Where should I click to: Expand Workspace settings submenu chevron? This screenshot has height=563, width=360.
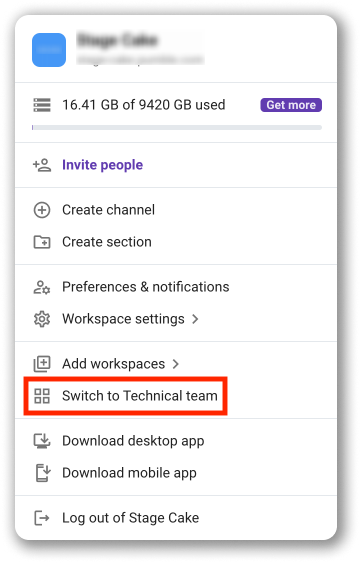click(x=195, y=319)
